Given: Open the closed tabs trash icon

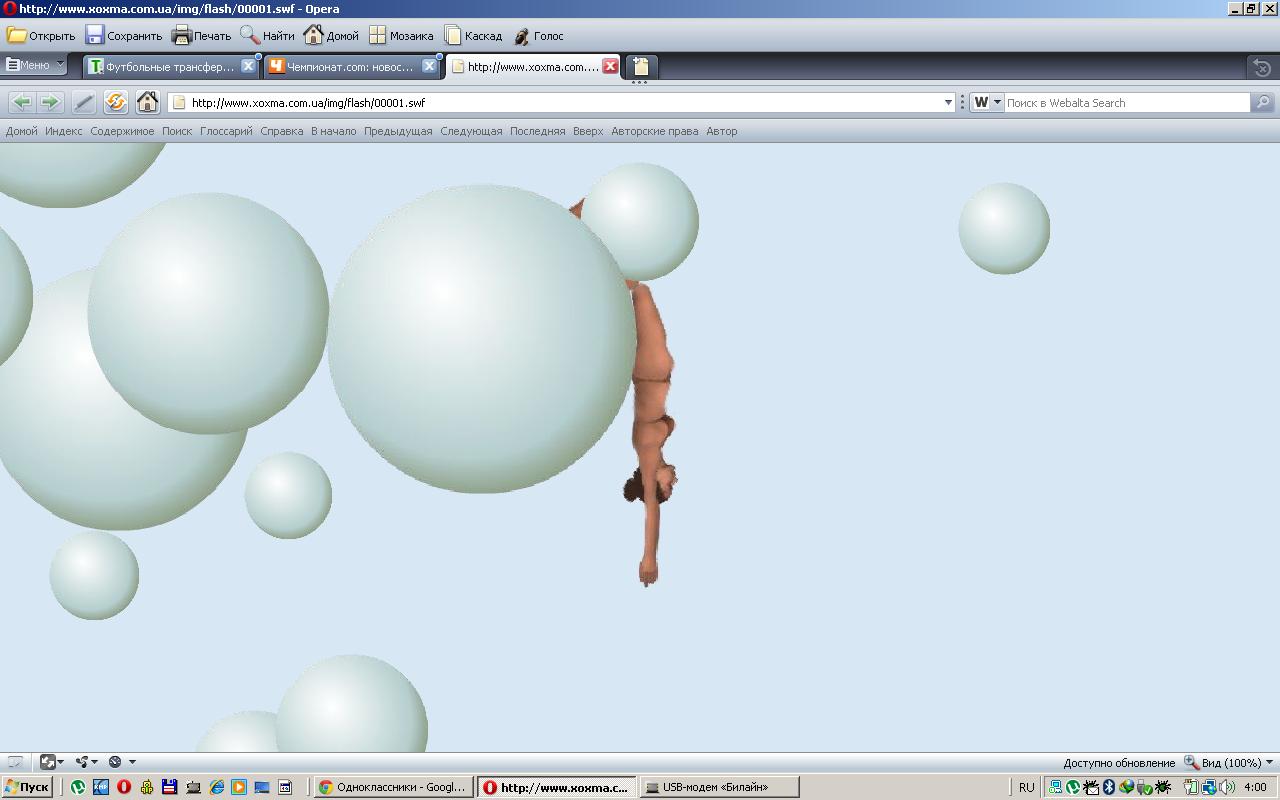Looking at the screenshot, I should [1261, 67].
